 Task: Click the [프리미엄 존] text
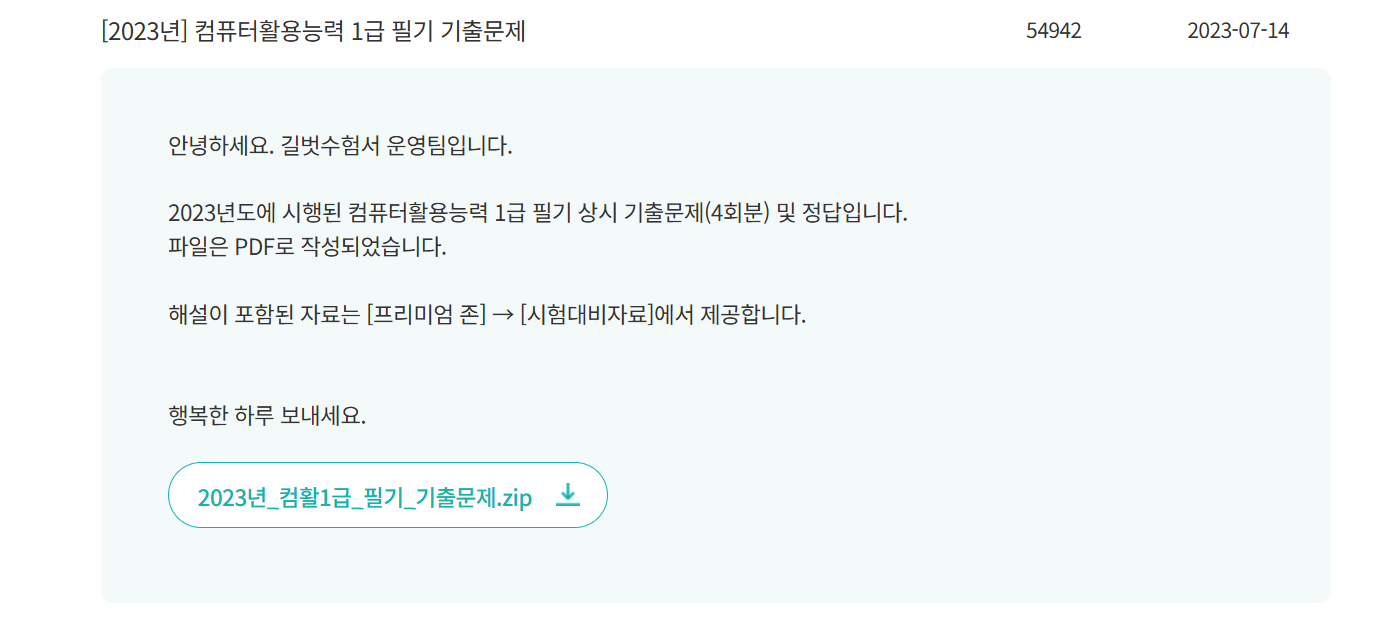pos(426,315)
